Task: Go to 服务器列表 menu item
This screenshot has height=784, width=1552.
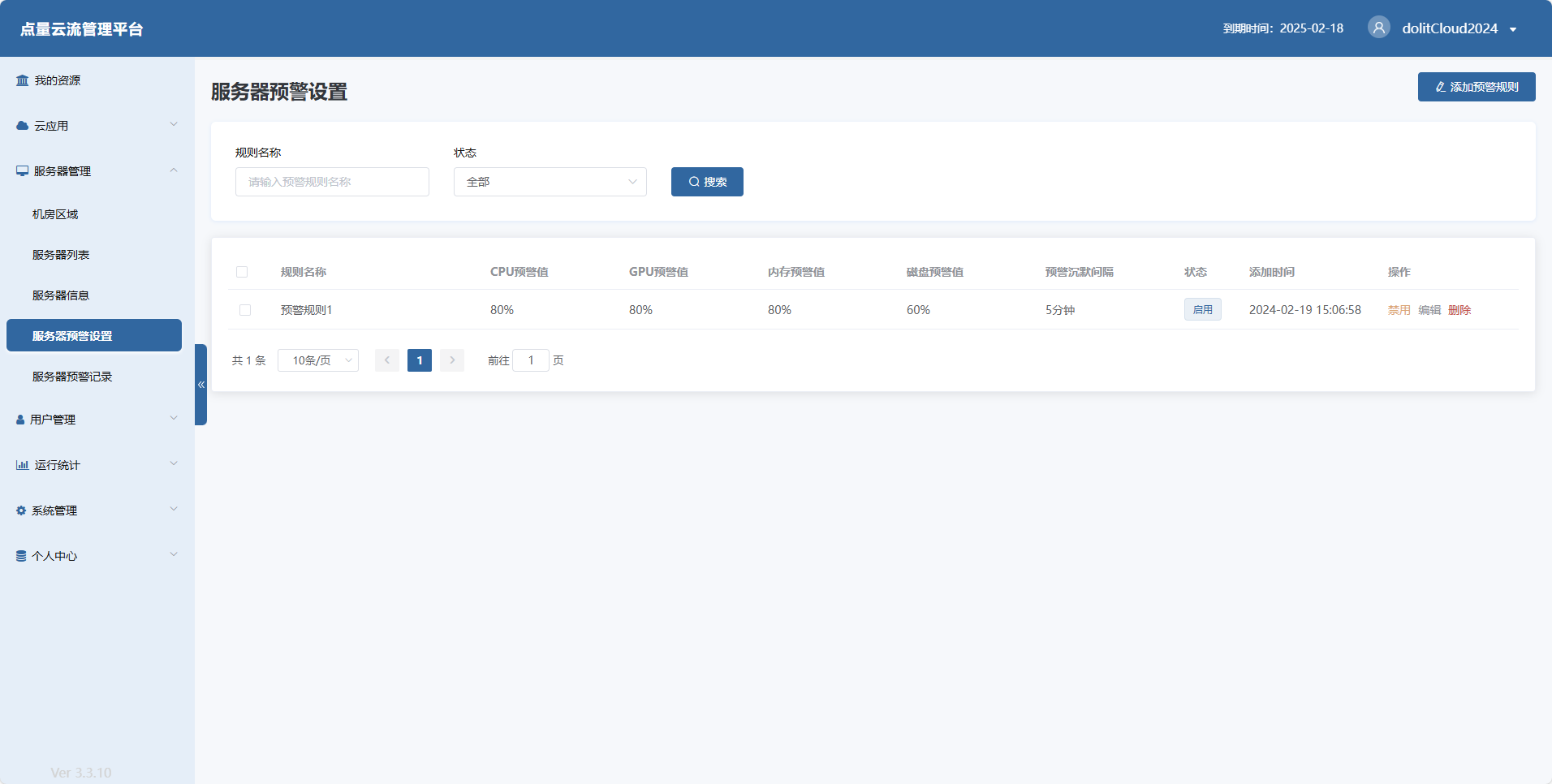Action: [x=61, y=255]
